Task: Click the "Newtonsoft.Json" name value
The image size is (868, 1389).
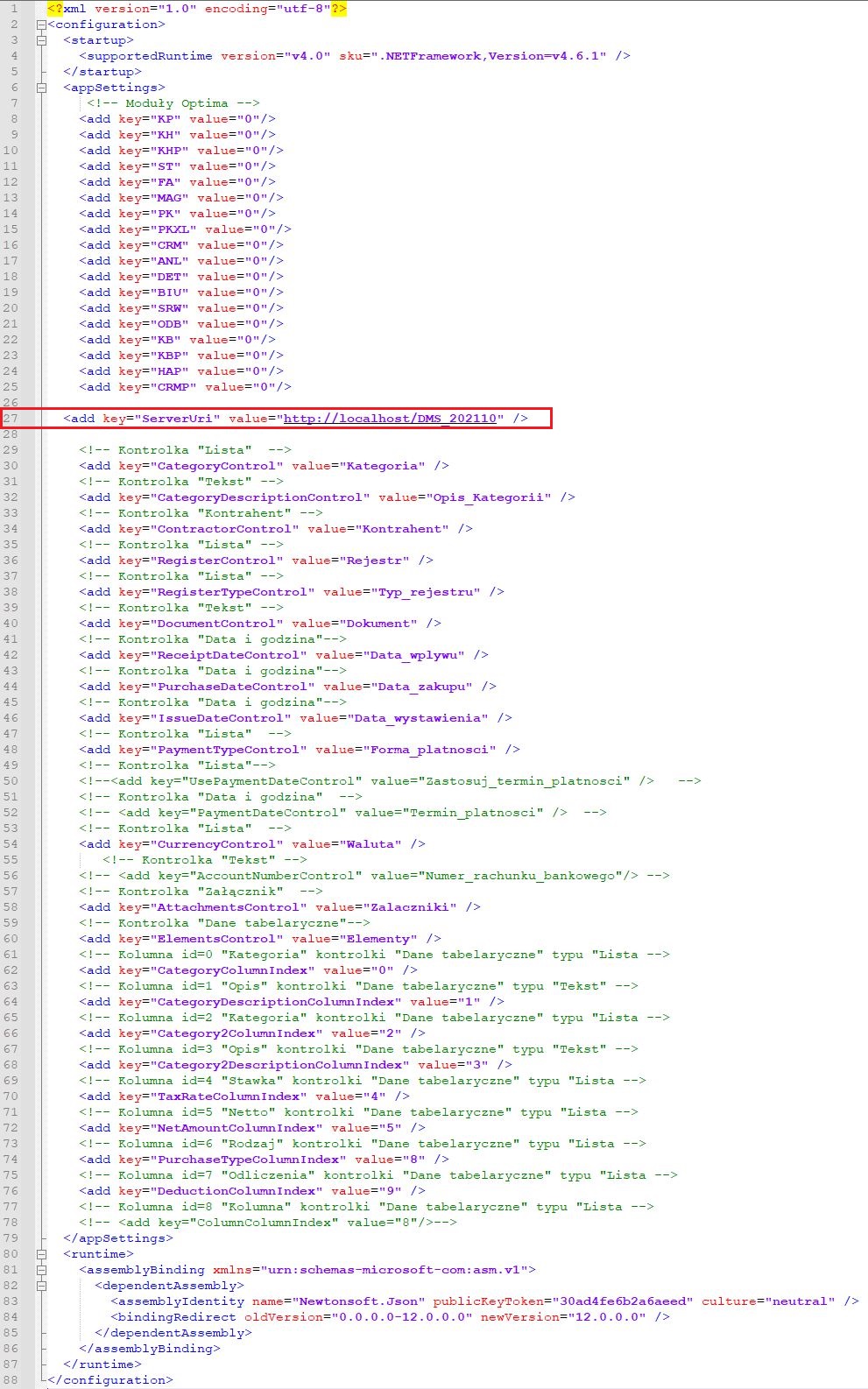Action: tap(359, 1301)
